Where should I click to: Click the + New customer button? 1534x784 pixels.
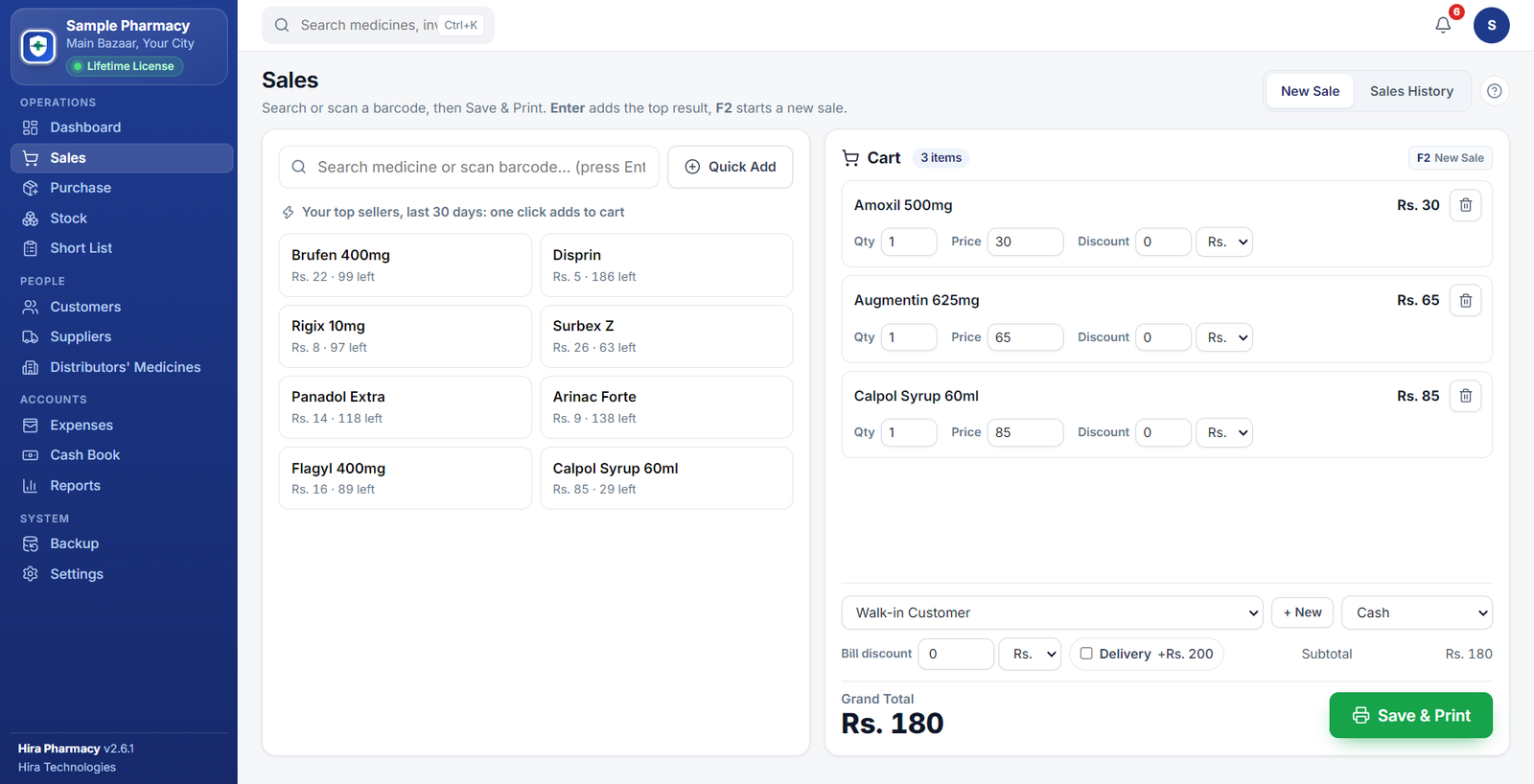tap(1302, 612)
